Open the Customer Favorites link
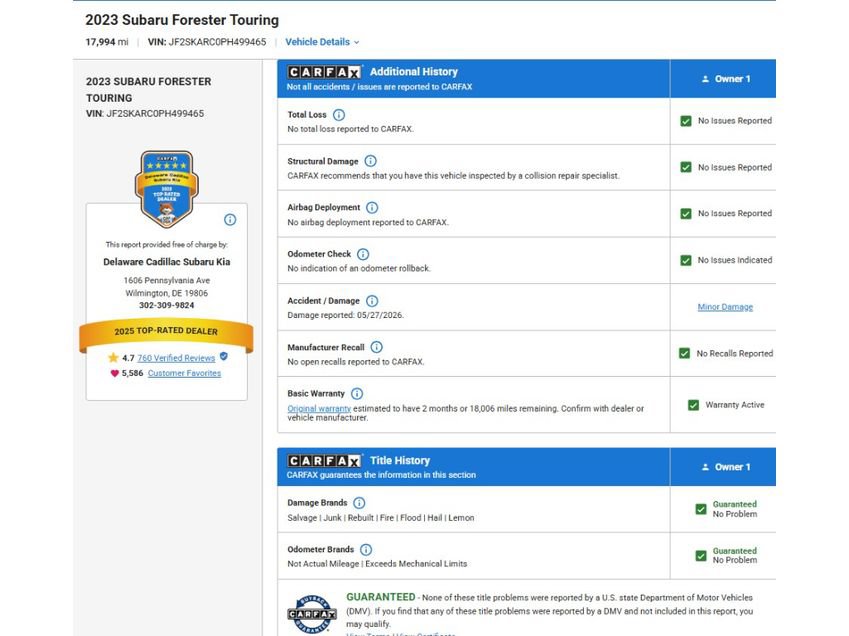Viewport: 849px width, 636px height. 184,373
